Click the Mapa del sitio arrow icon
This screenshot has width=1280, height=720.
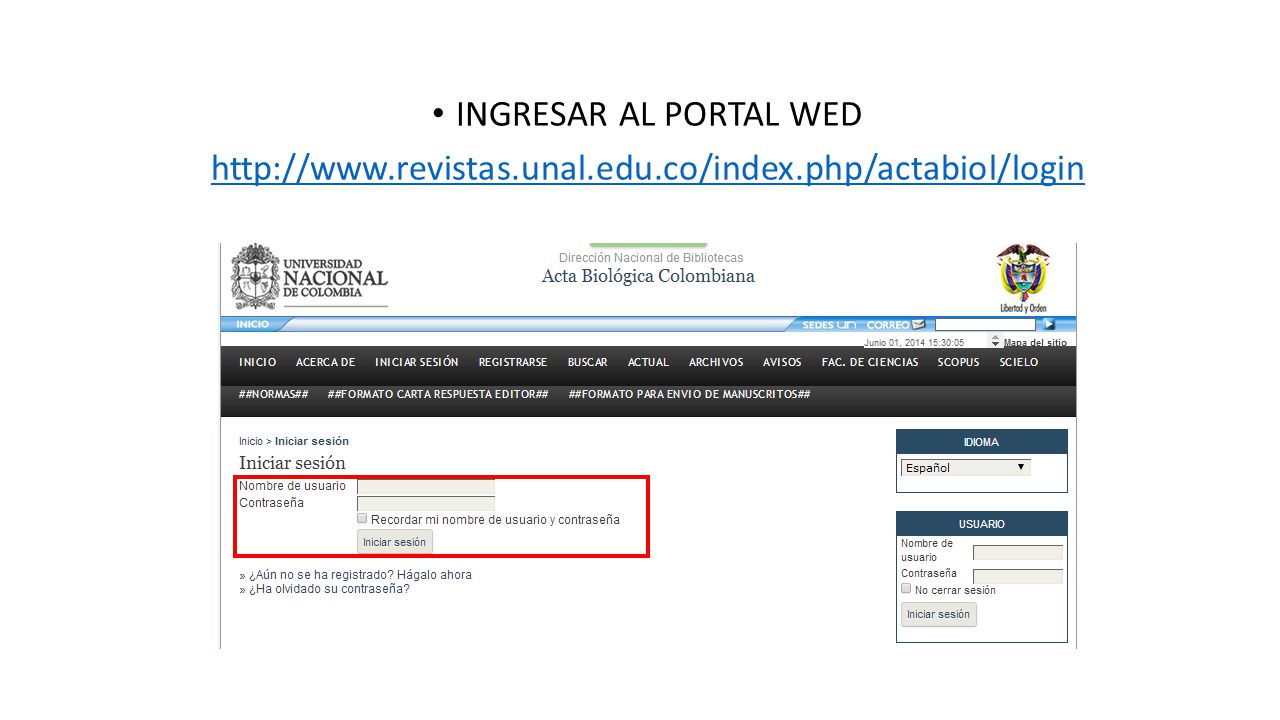click(x=995, y=342)
